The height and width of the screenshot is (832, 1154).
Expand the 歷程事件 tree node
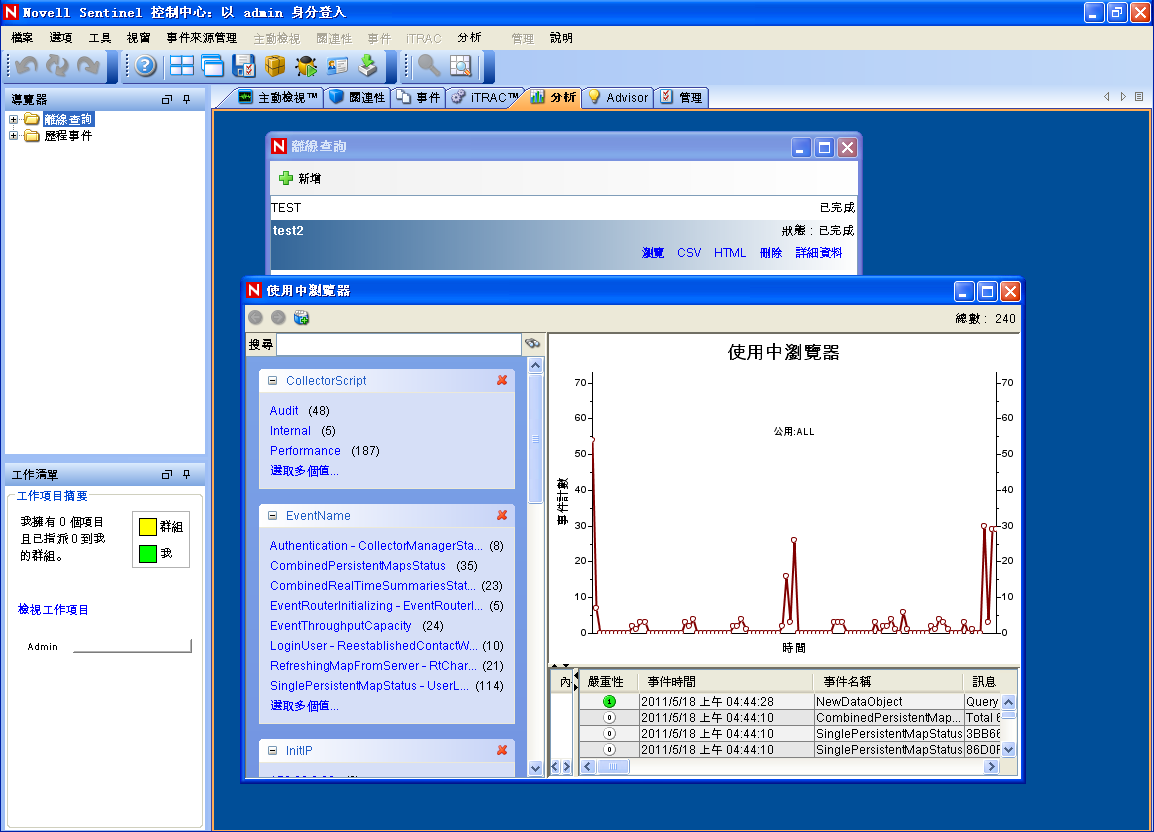(x=14, y=136)
